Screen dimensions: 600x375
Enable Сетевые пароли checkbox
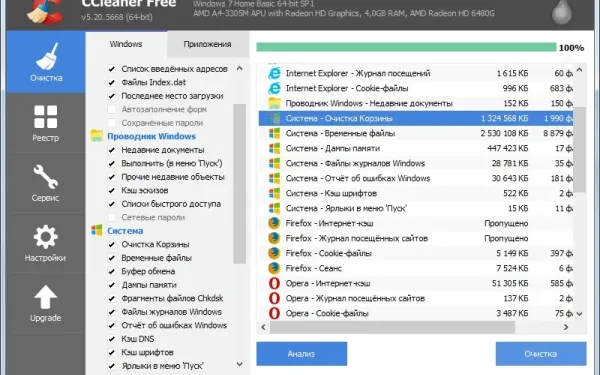point(111,217)
